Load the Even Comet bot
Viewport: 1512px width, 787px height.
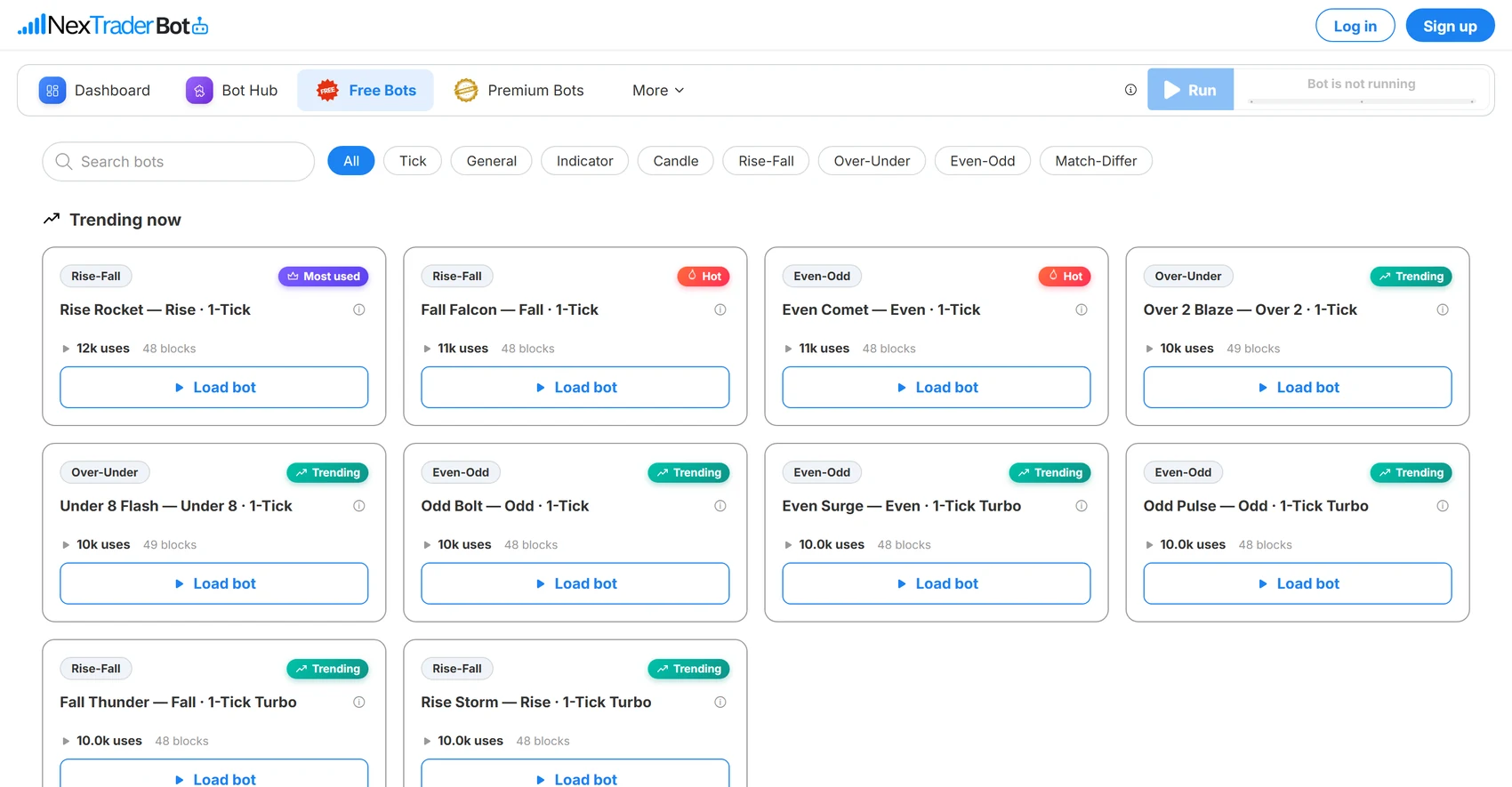pos(937,388)
